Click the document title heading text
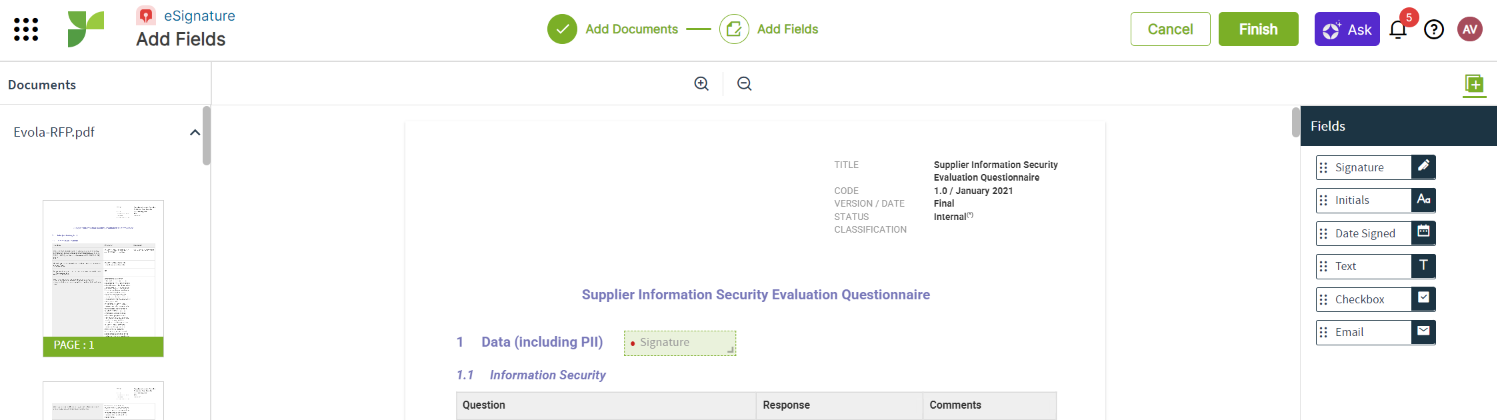1497x420 pixels. (x=756, y=295)
